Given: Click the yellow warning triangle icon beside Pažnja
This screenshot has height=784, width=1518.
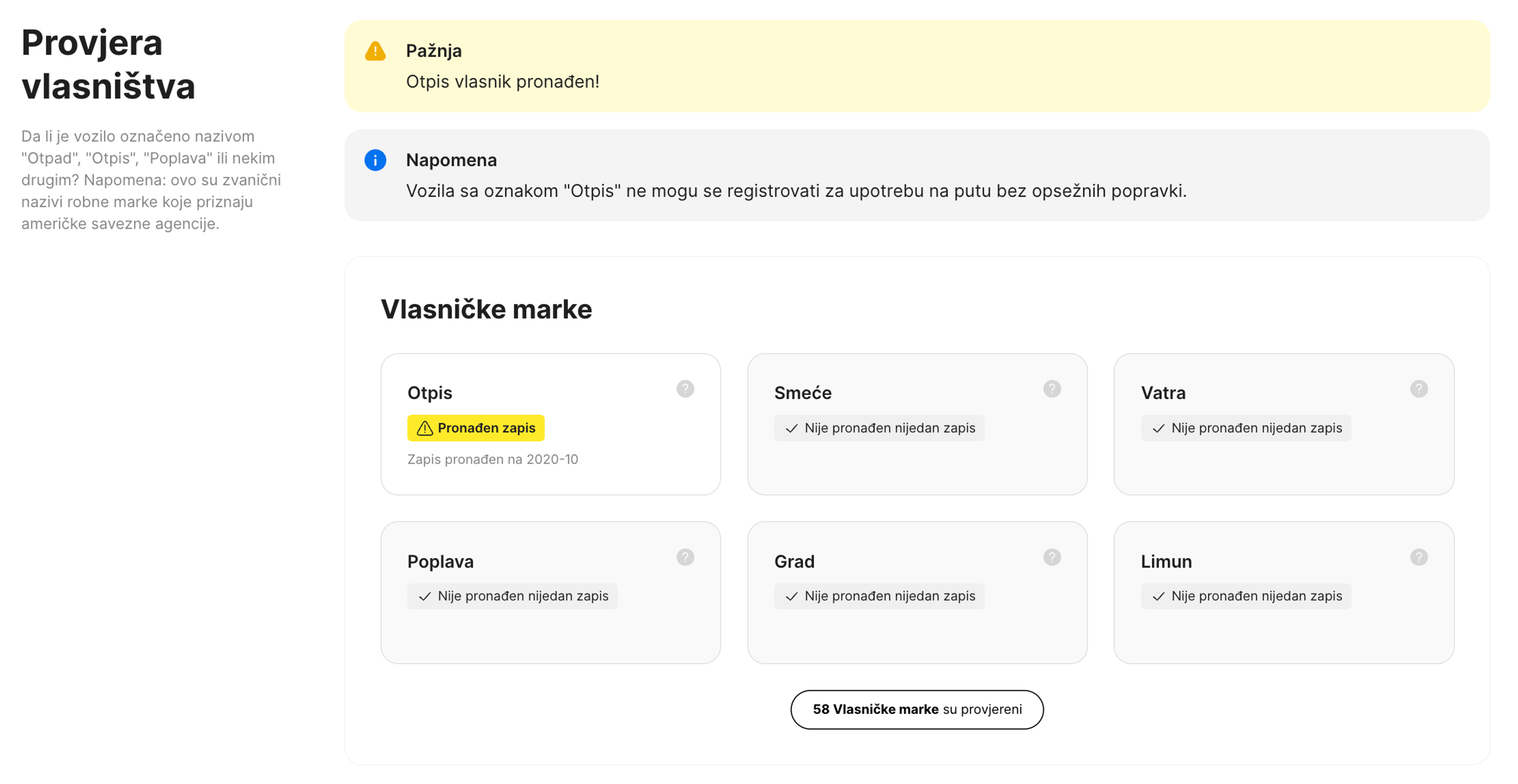Looking at the screenshot, I should point(376,52).
